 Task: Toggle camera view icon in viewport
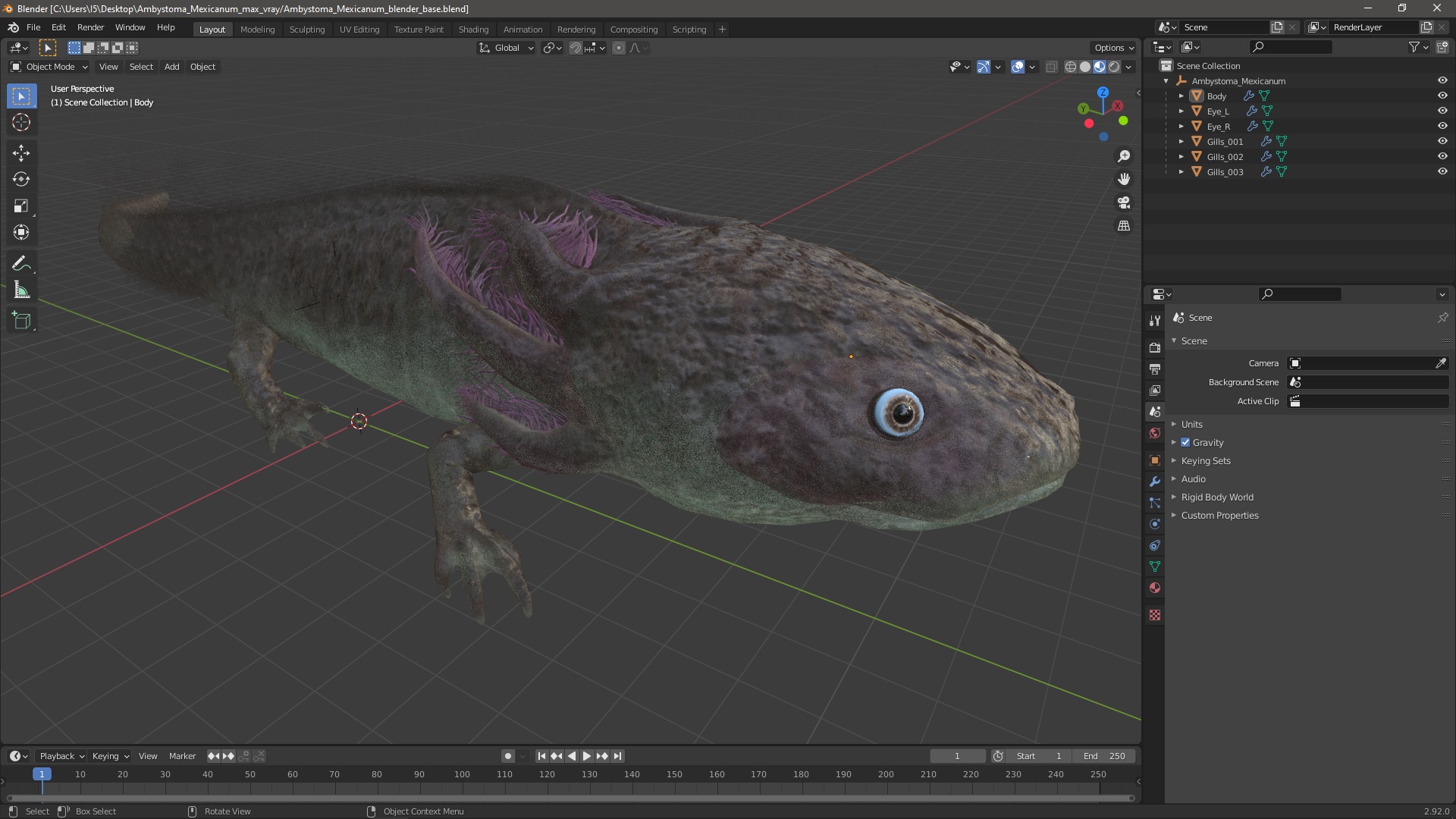point(1124,202)
